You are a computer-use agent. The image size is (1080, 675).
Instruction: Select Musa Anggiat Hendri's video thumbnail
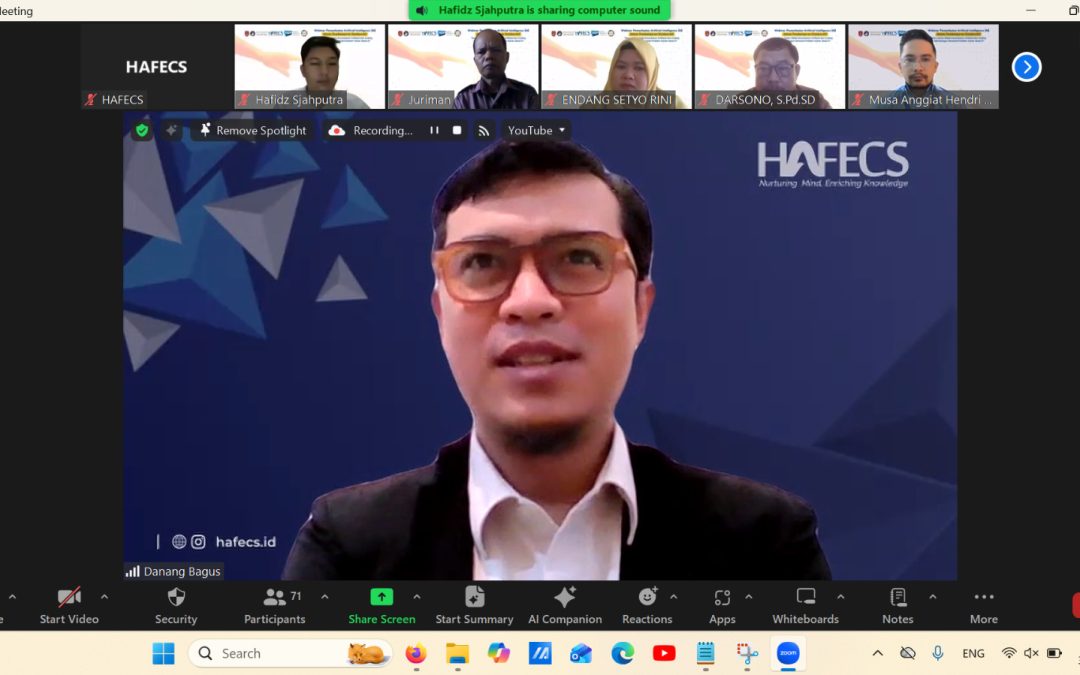point(923,67)
